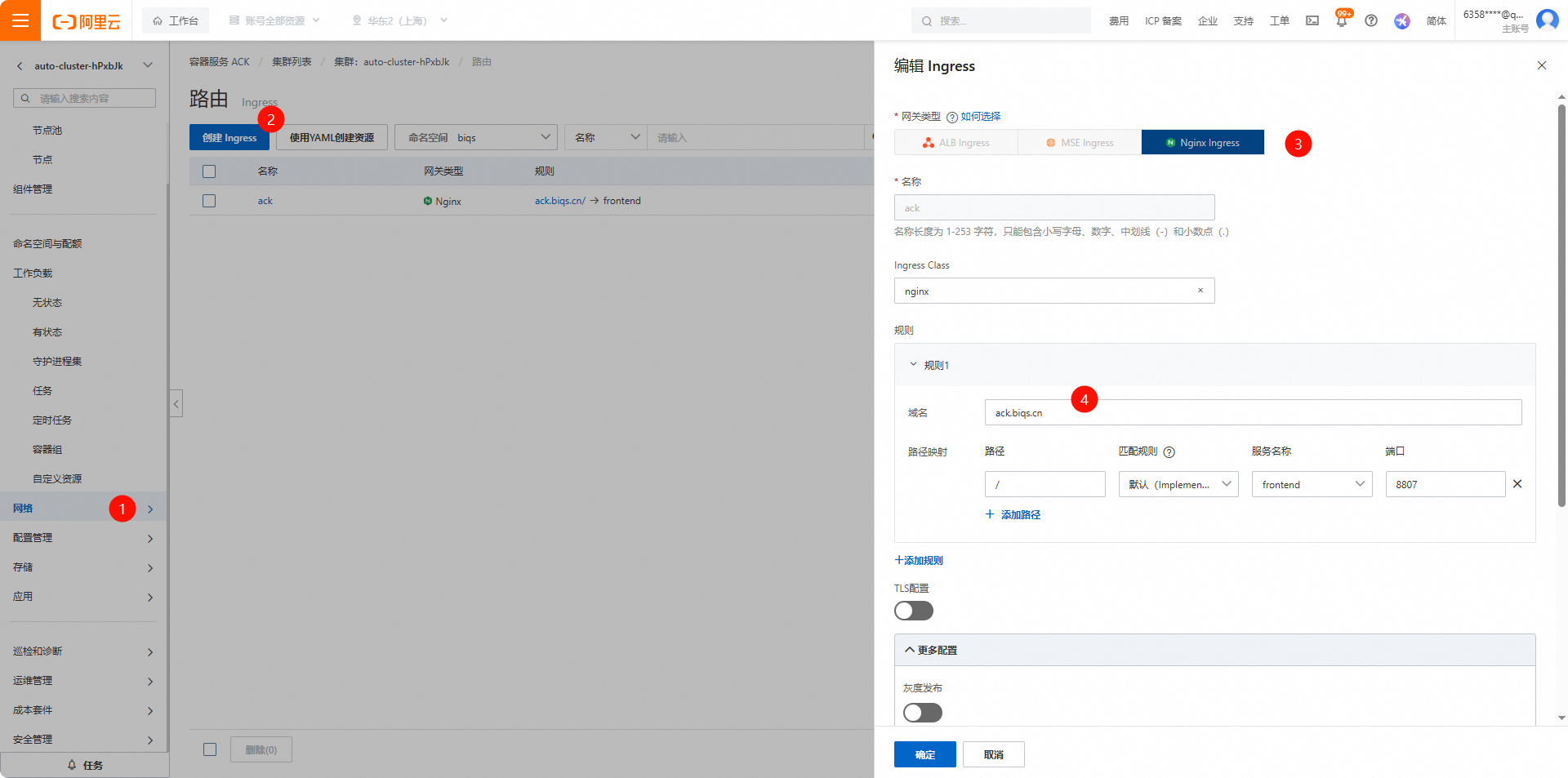Open the Cloud Shell terminal icon

(x=1312, y=20)
